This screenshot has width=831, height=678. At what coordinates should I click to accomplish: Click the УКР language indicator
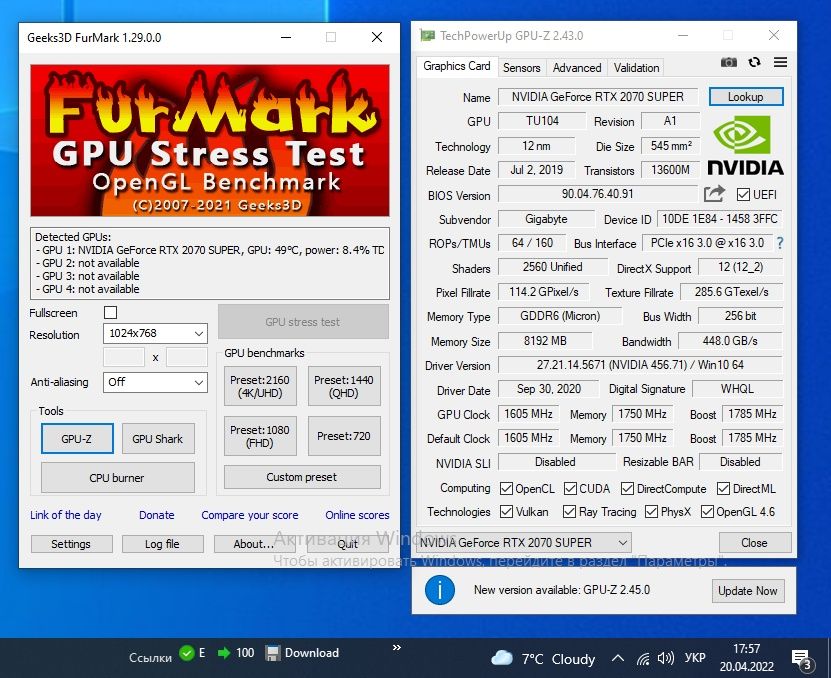(694, 658)
